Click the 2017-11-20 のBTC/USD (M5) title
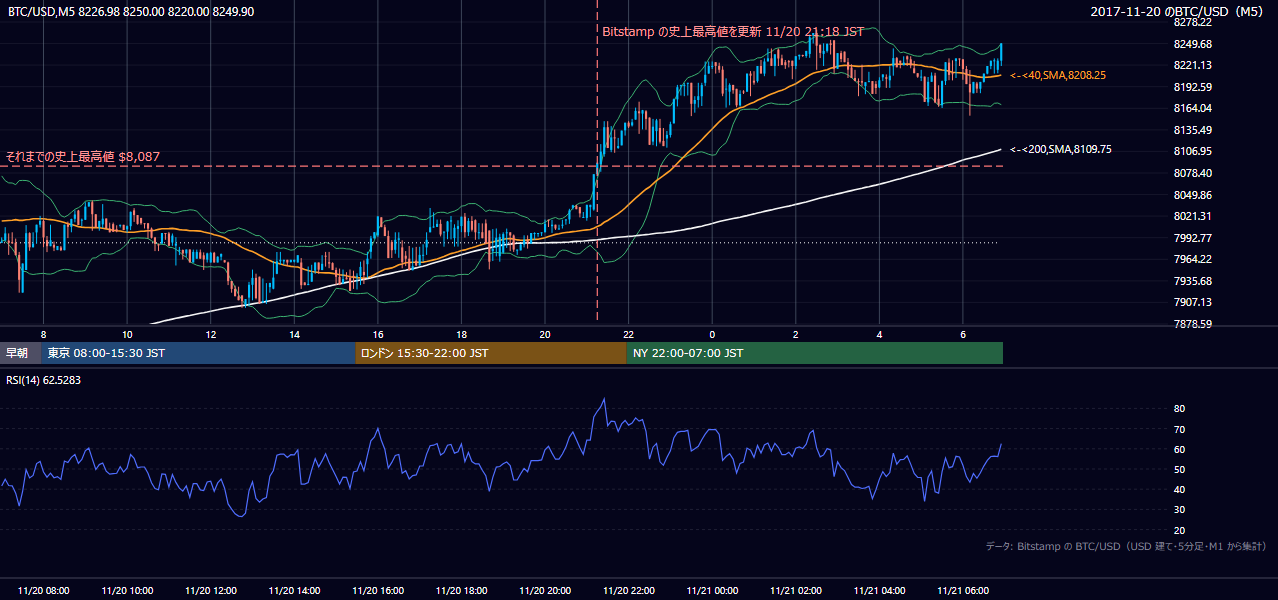Viewport: 1278px width, 600px height. [1179, 11]
